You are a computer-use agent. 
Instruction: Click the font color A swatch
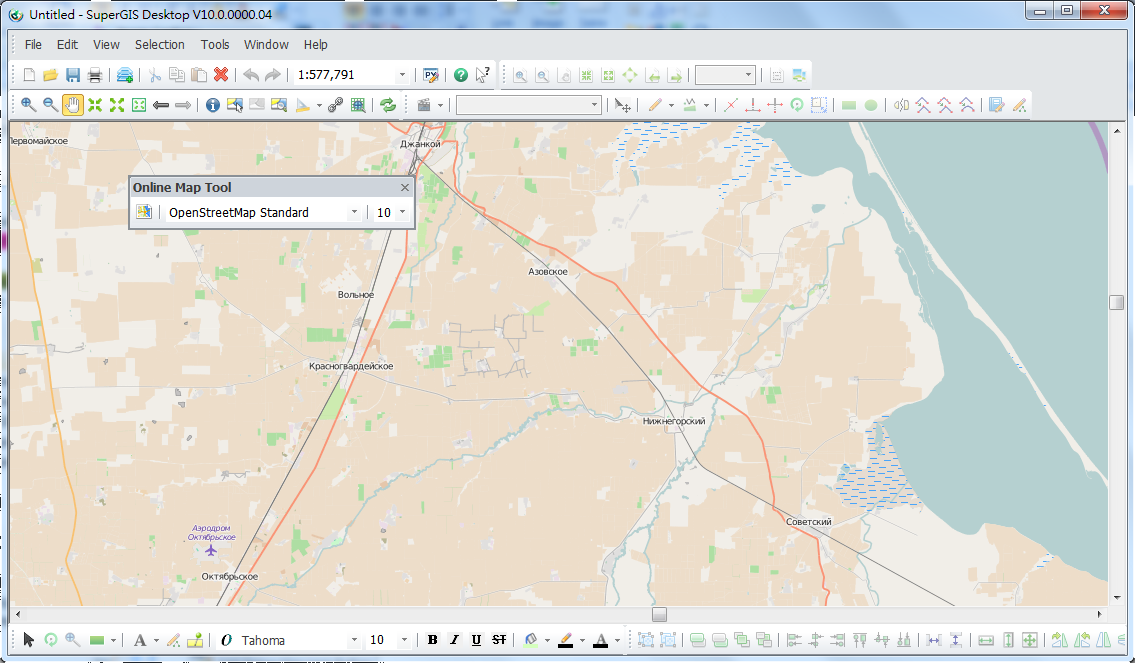[x=601, y=640]
